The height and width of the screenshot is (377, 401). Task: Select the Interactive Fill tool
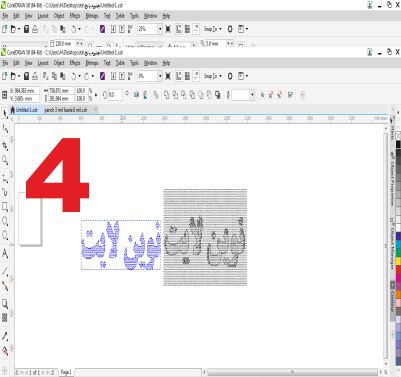click(x=5, y=351)
